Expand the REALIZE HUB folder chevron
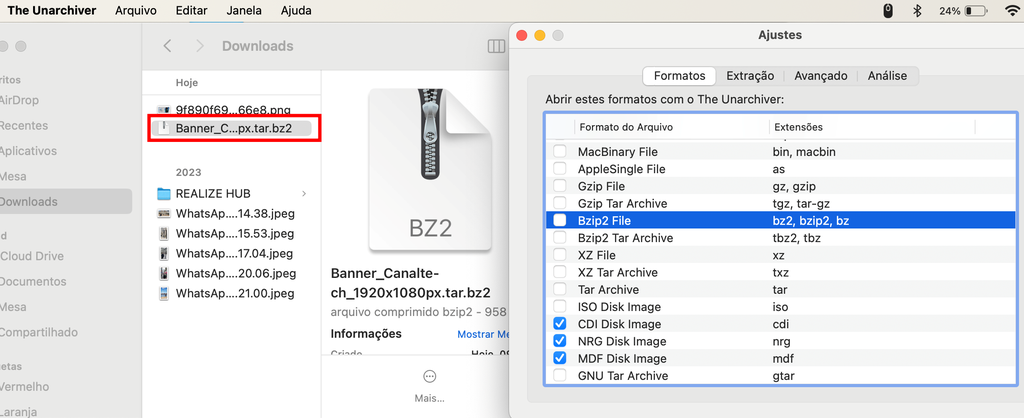 coord(304,194)
